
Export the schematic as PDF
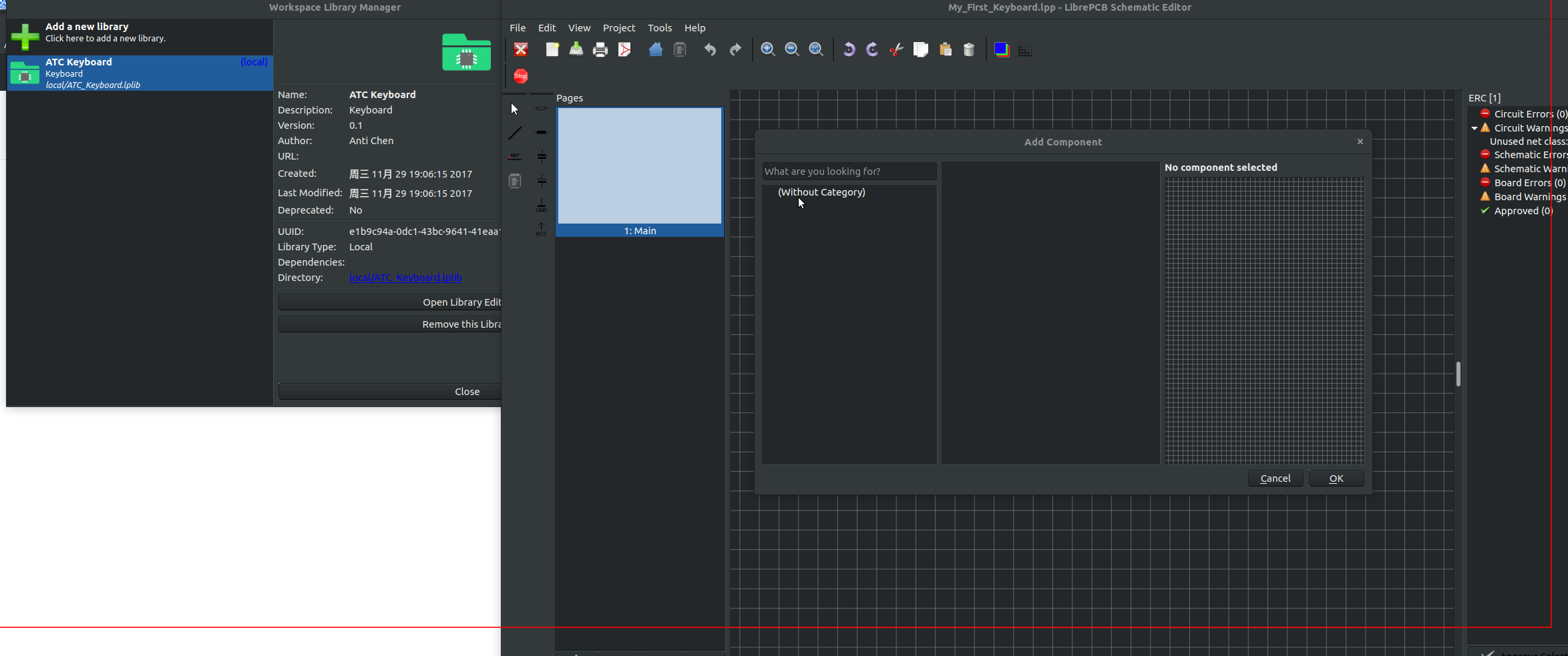pos(624,49)
